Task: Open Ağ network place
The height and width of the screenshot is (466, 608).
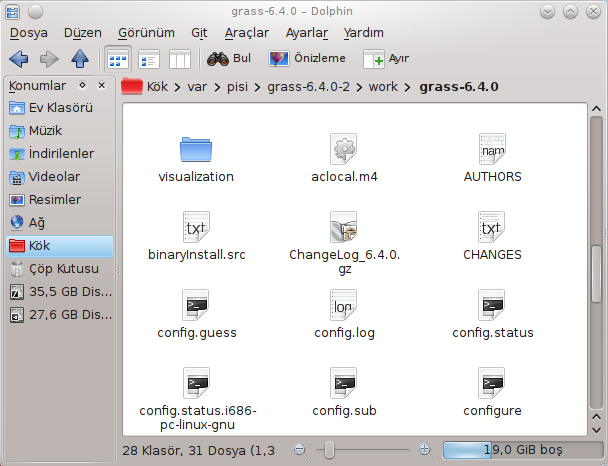Action: (60, 223)
